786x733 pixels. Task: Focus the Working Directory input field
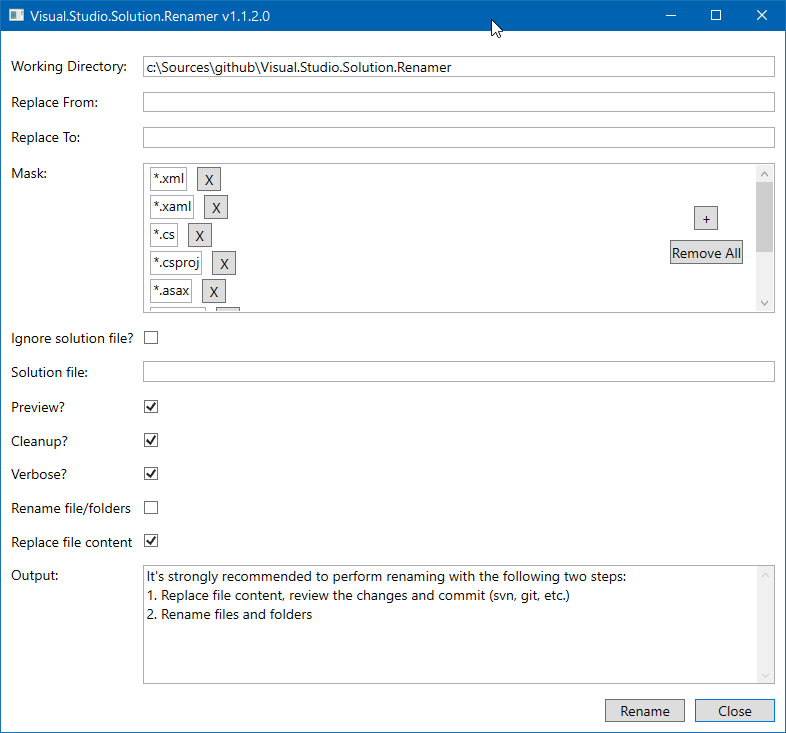click(x=459, y=67)
